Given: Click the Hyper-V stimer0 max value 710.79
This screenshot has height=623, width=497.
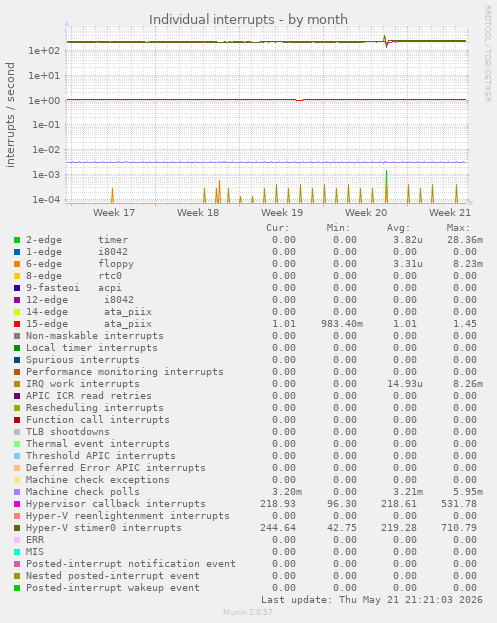Looking at the screenshot, I should (459, 528).
